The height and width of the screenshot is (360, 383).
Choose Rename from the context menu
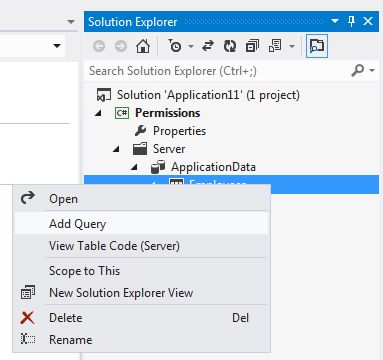coord(141,340)
